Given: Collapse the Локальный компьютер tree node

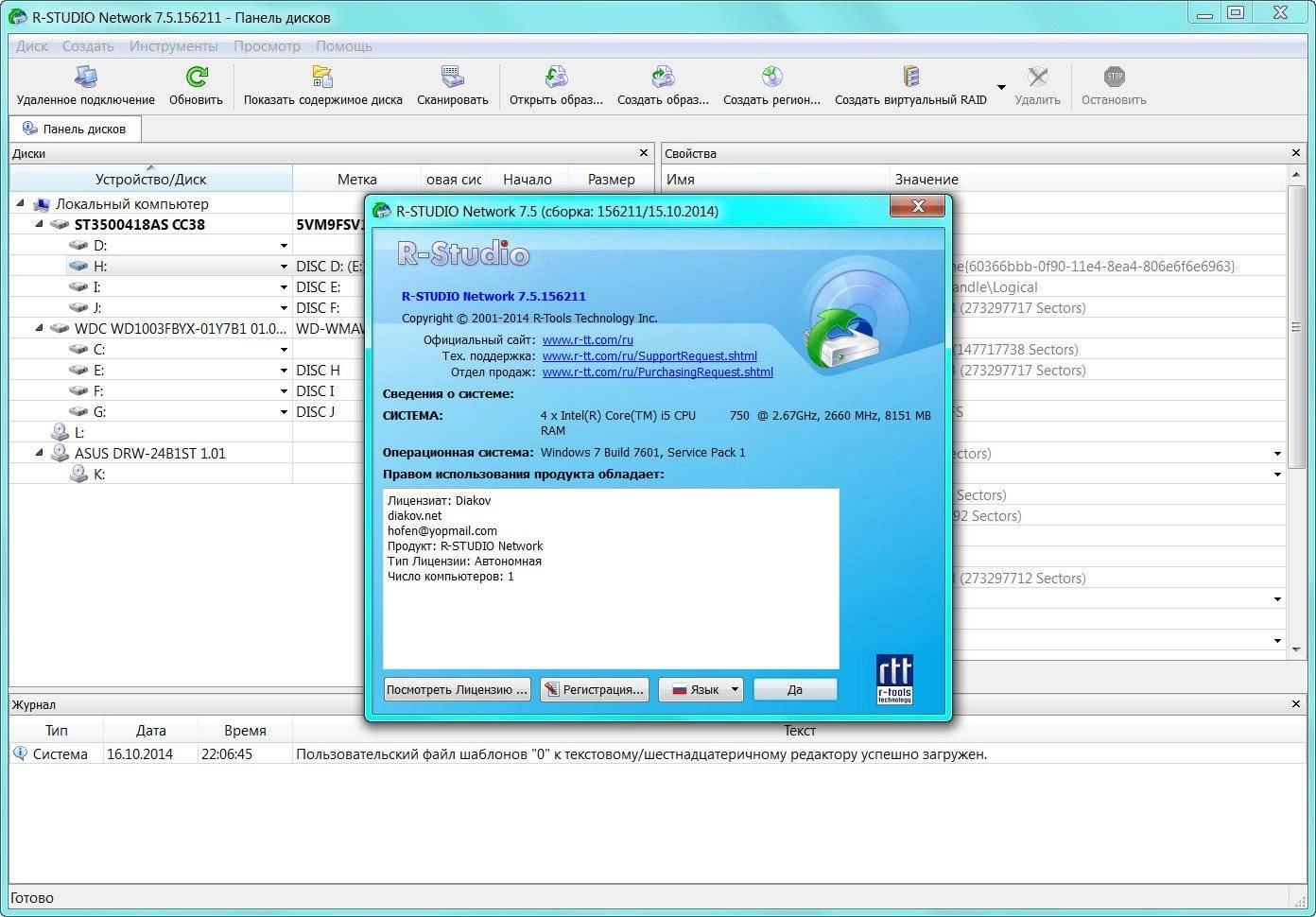Looking at the screenshot, I should coord(21,203).
